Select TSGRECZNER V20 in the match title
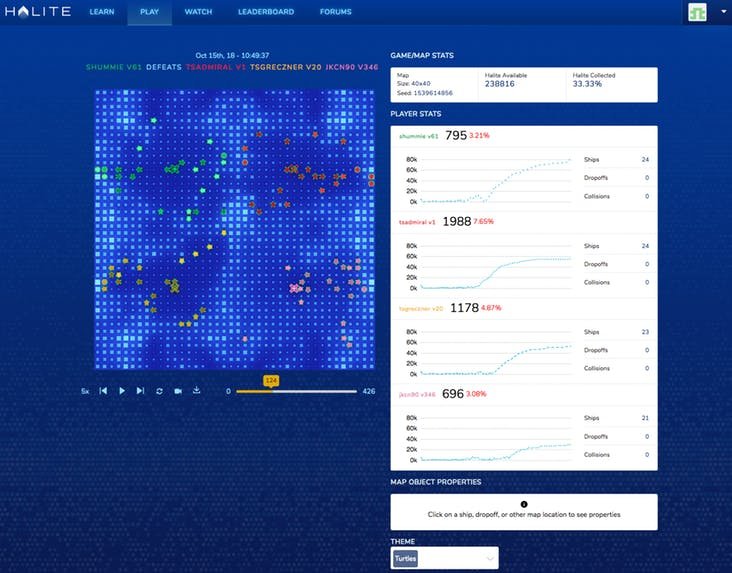The width and height of the screenshot is (732, 573). click(x=286, y=67)
